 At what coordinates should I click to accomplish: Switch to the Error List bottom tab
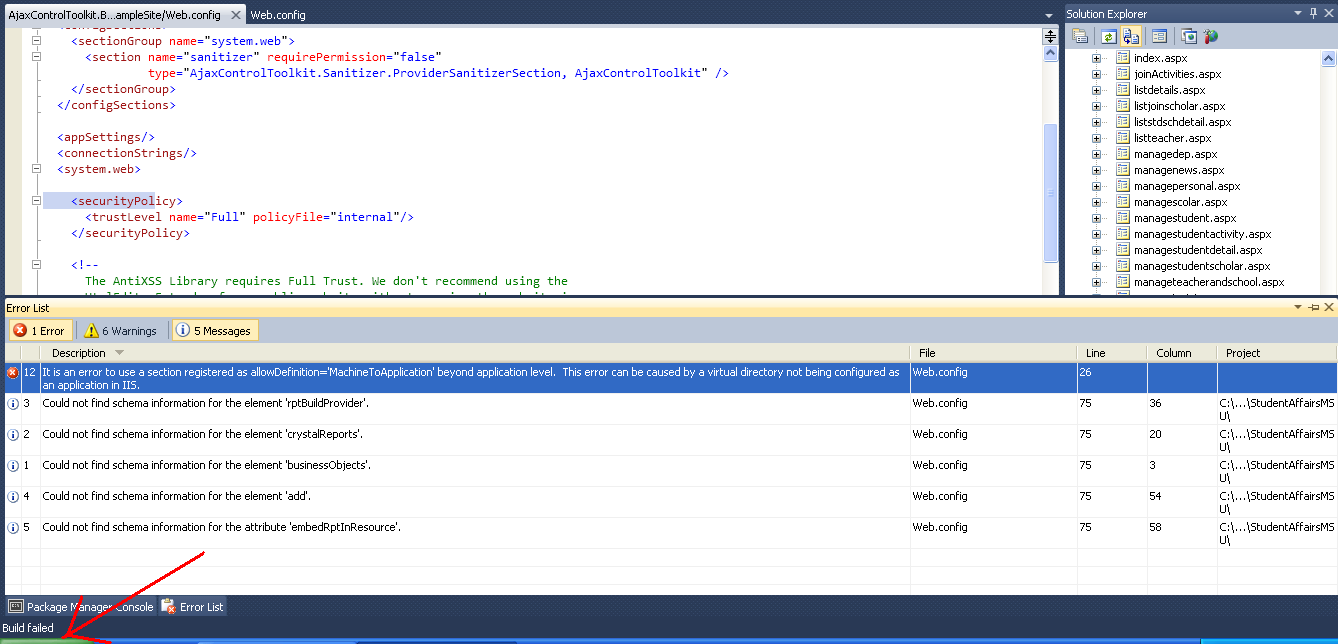[x=194, y=607]
